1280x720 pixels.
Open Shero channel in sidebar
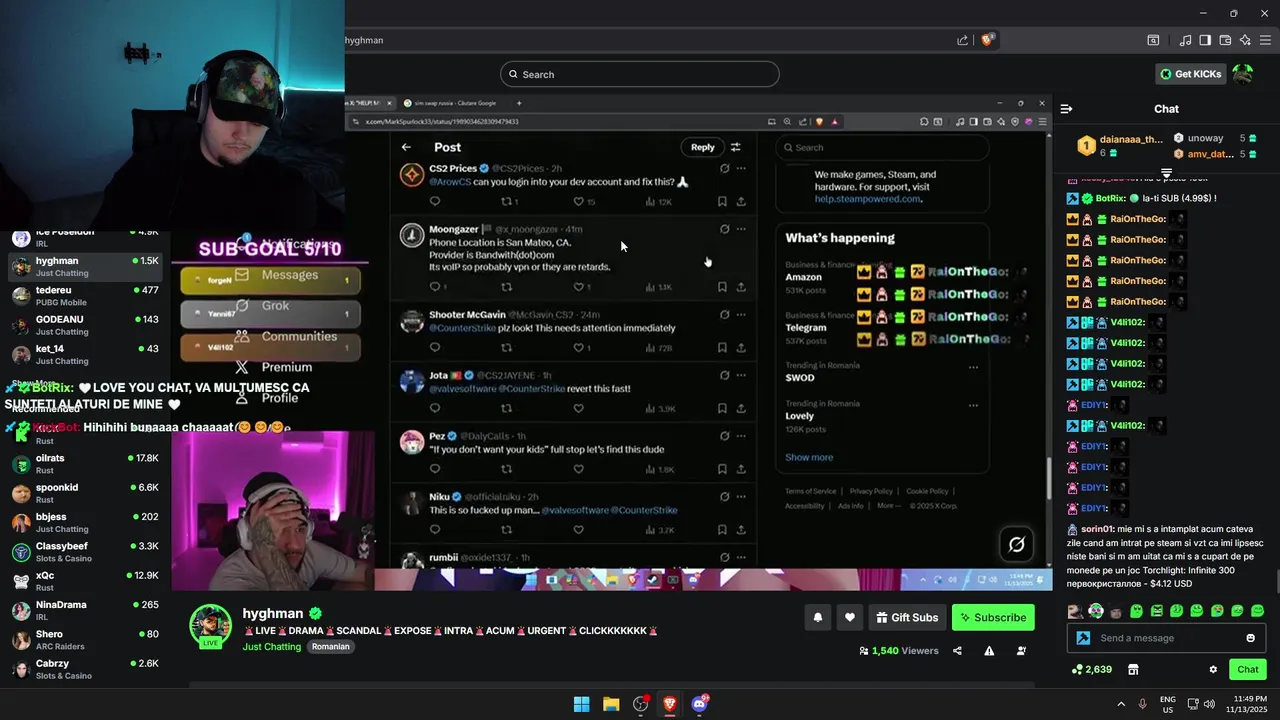pyautogui.click(x=85, y=639)
